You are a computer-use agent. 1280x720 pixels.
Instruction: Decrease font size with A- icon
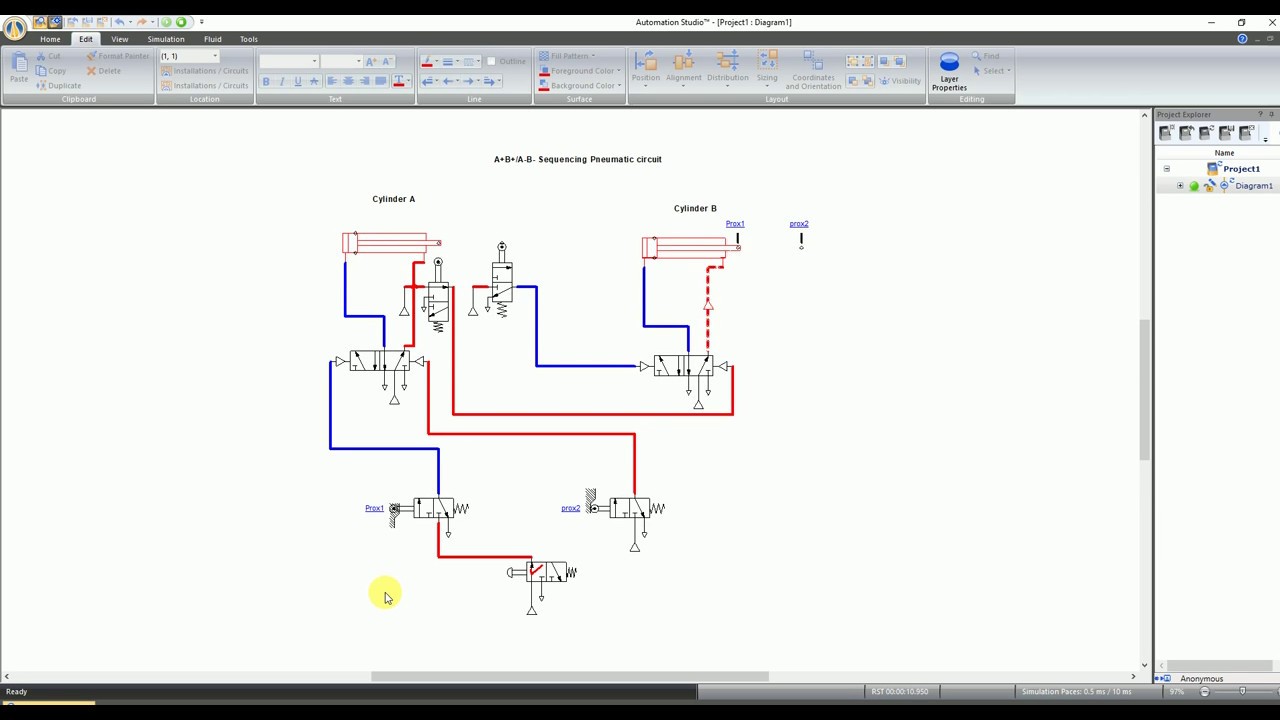click(388, 62)
